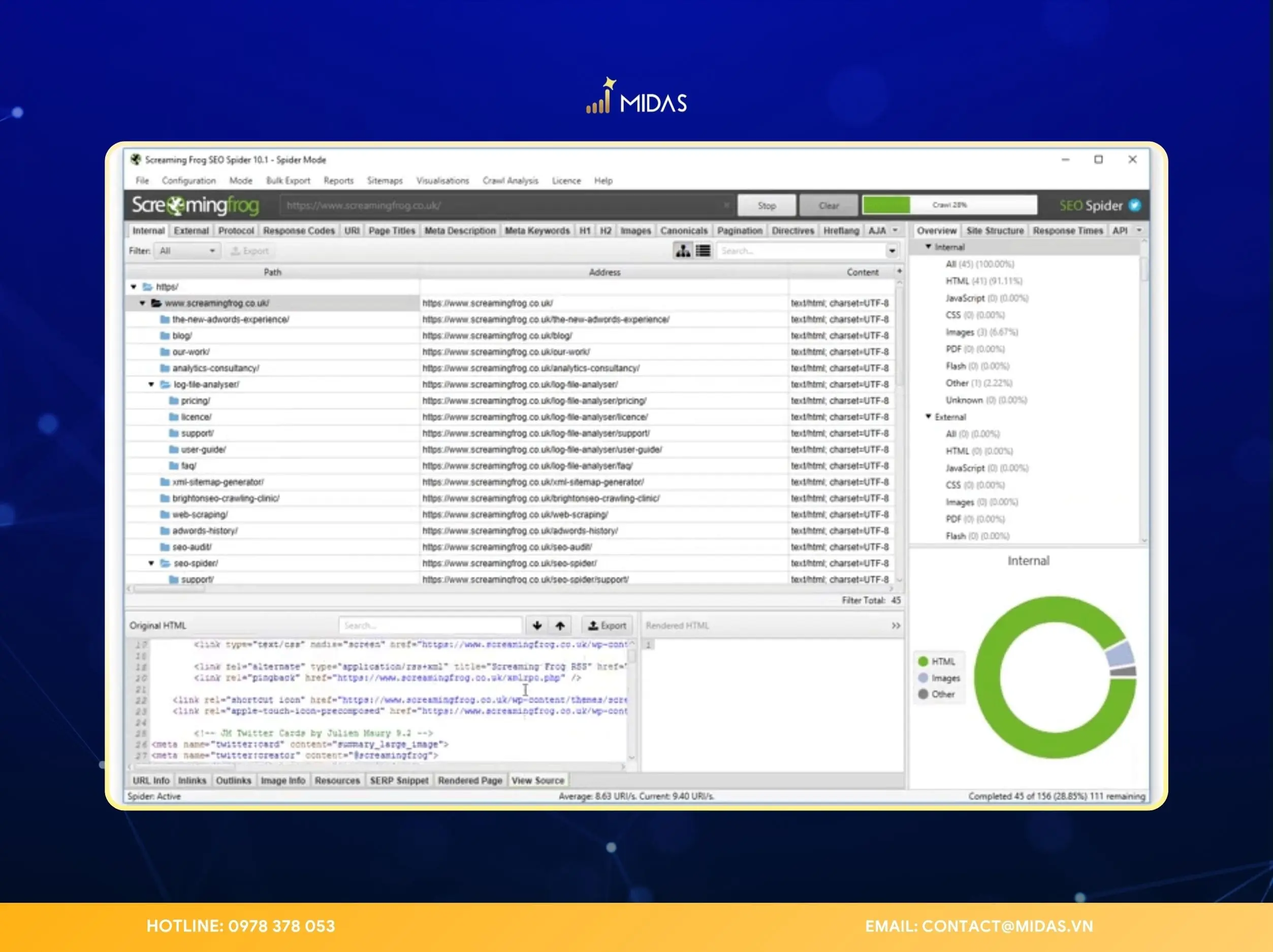1273x952 pixels.
Task: Click green HTML legend swatch
Action: pos(923,662)
